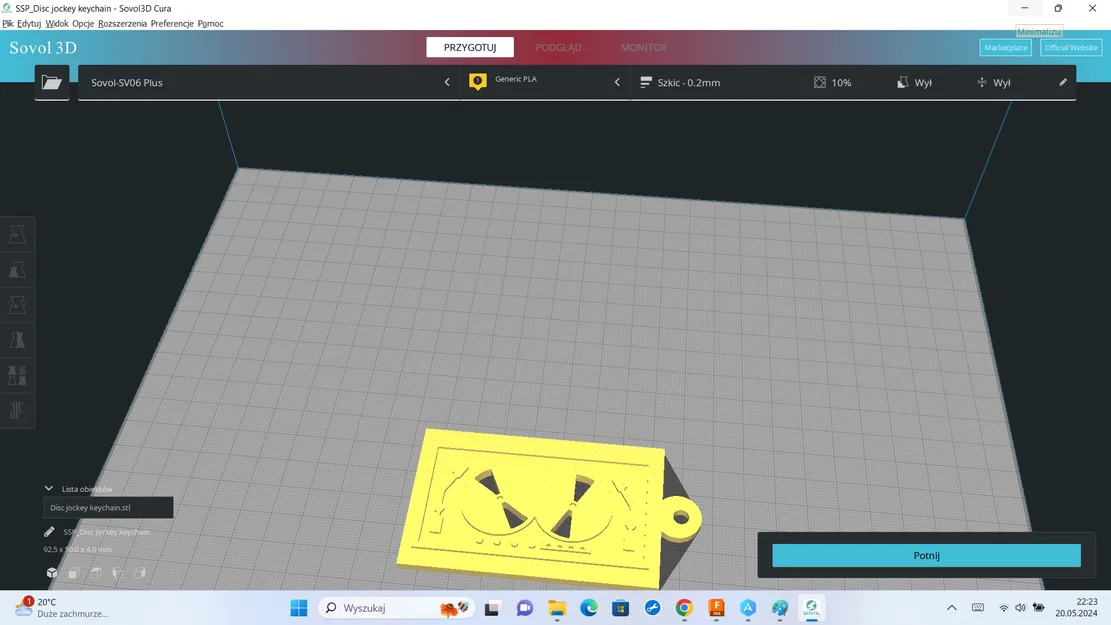The image size is (1111, 625).
Task: Open File Explorer from taskbar
Action: pyautogui.click(x=557, y=608)
